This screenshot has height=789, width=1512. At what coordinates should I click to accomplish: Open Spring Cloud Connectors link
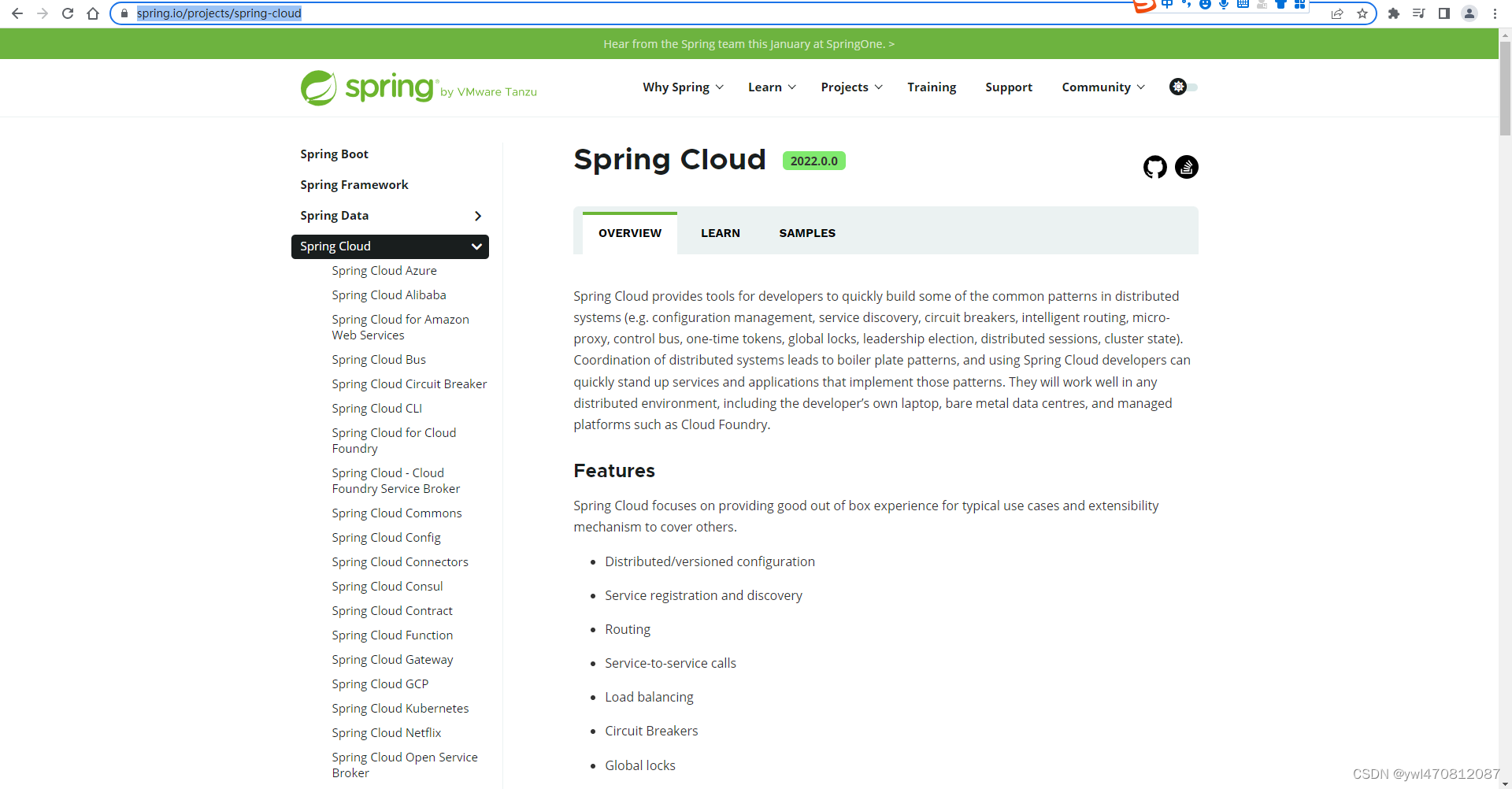[400, 562]
